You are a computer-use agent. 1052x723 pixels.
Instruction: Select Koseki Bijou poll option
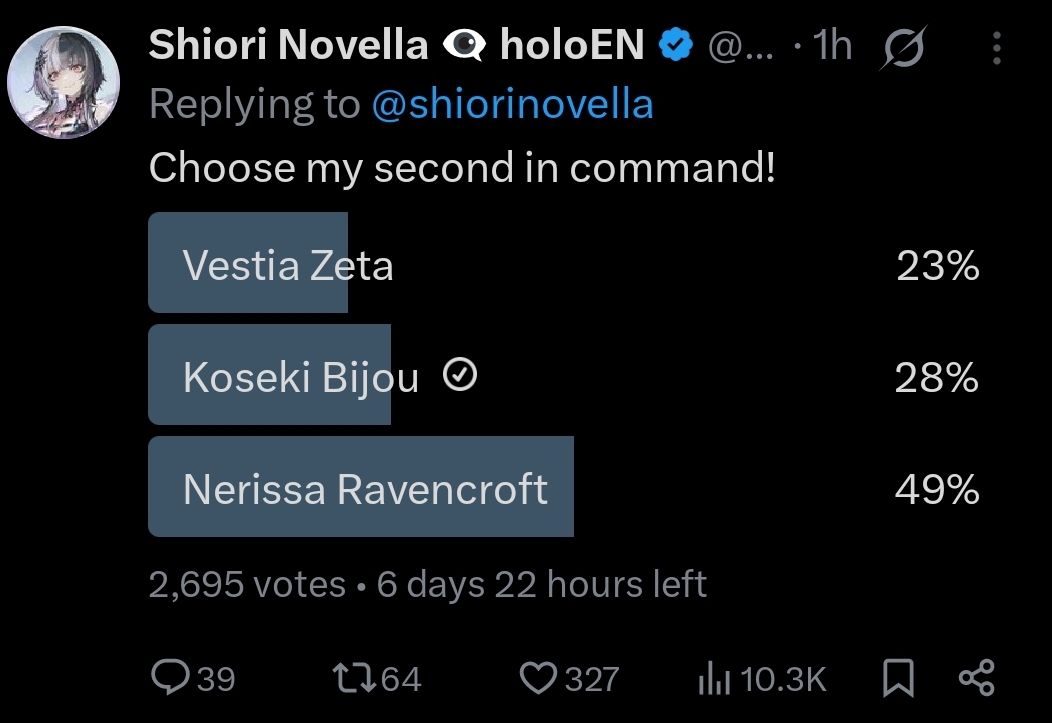(300, 378)
